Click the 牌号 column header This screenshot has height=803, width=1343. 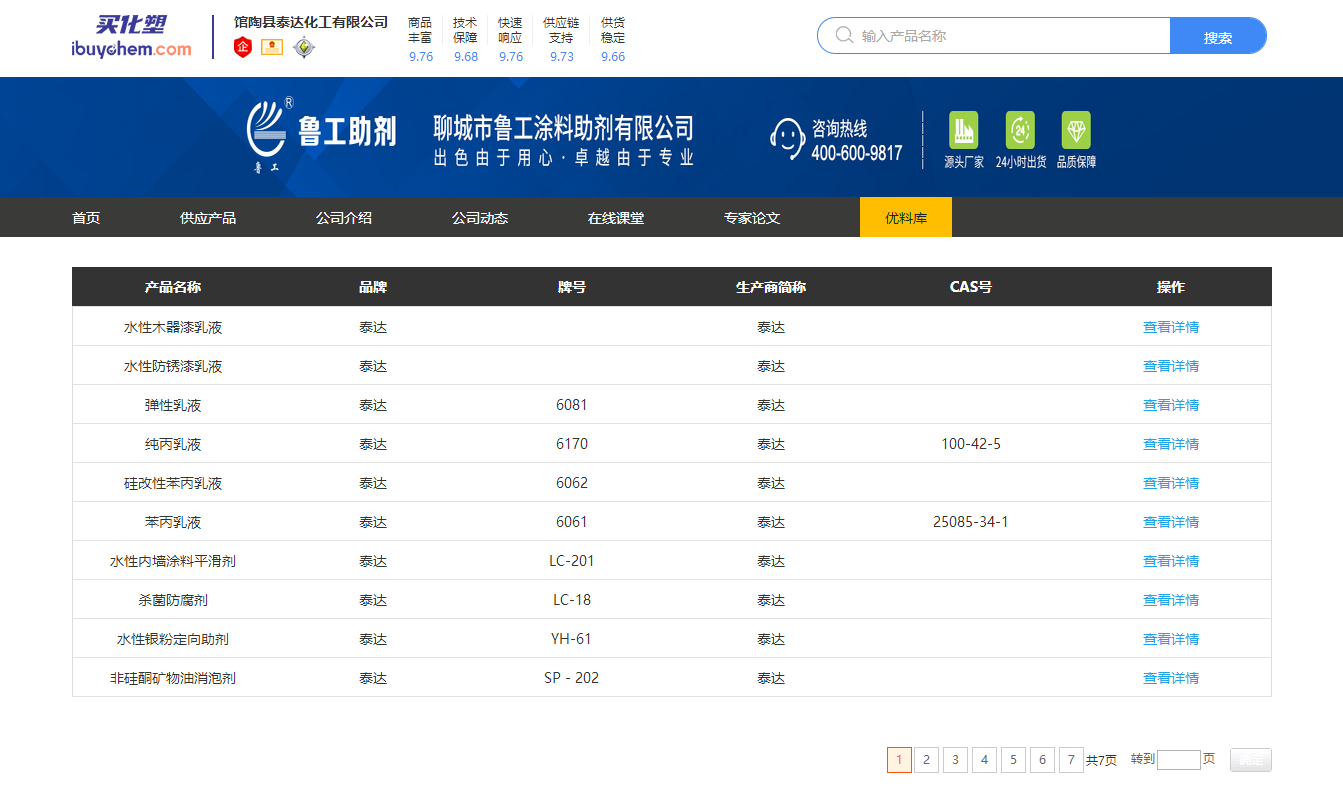click(572, 287)
